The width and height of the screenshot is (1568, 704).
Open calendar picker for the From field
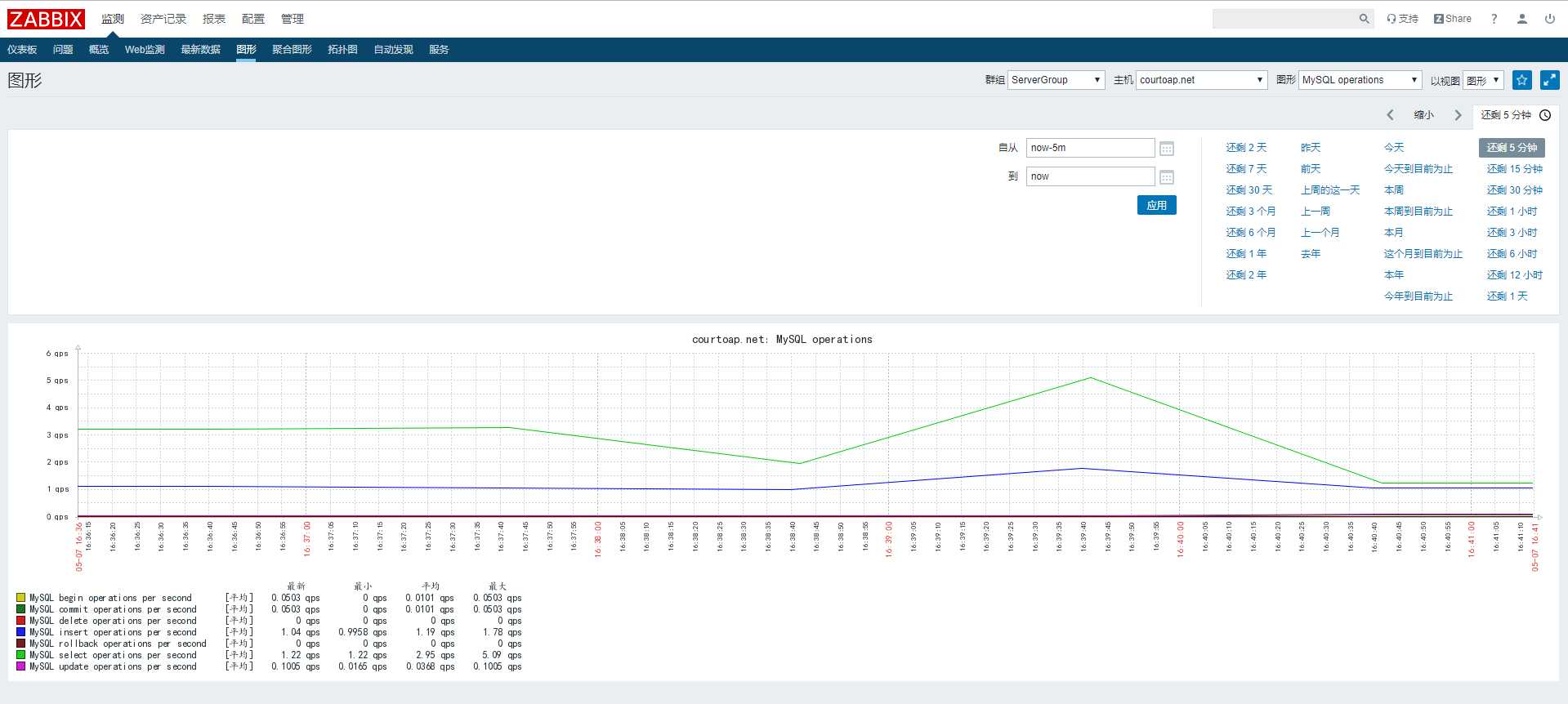coord(1167,149)
